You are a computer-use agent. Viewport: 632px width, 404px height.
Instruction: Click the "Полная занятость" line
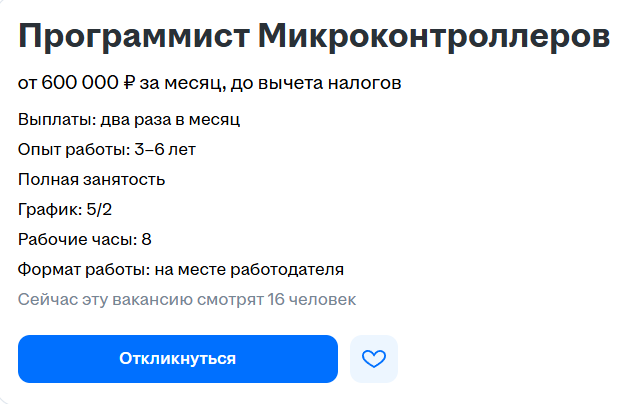pos(91,179)
